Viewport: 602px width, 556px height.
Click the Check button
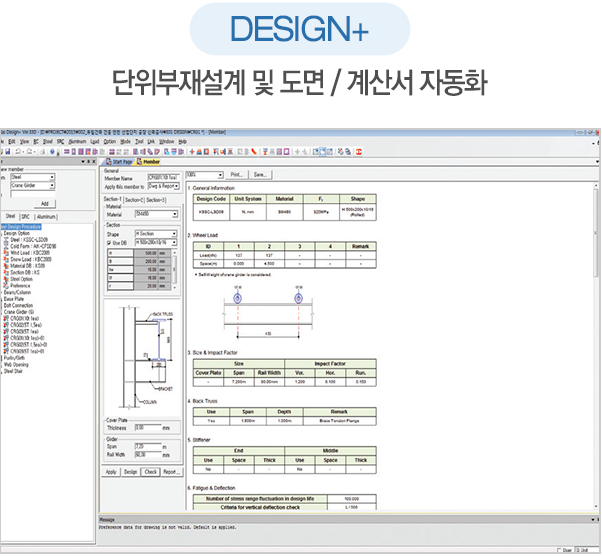[150, 472]
